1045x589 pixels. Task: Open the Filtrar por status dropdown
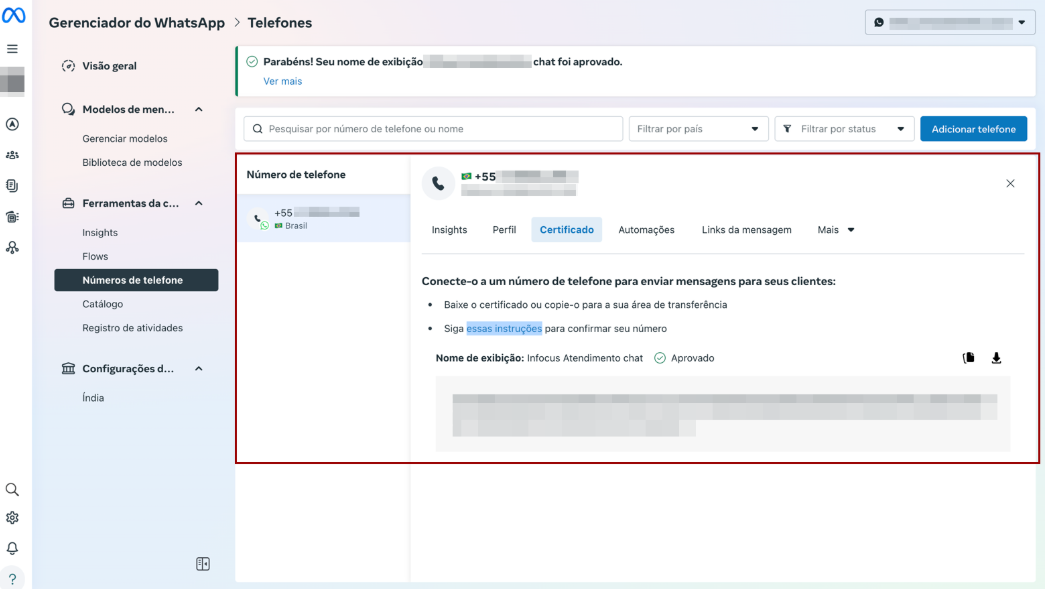(844, 129)
